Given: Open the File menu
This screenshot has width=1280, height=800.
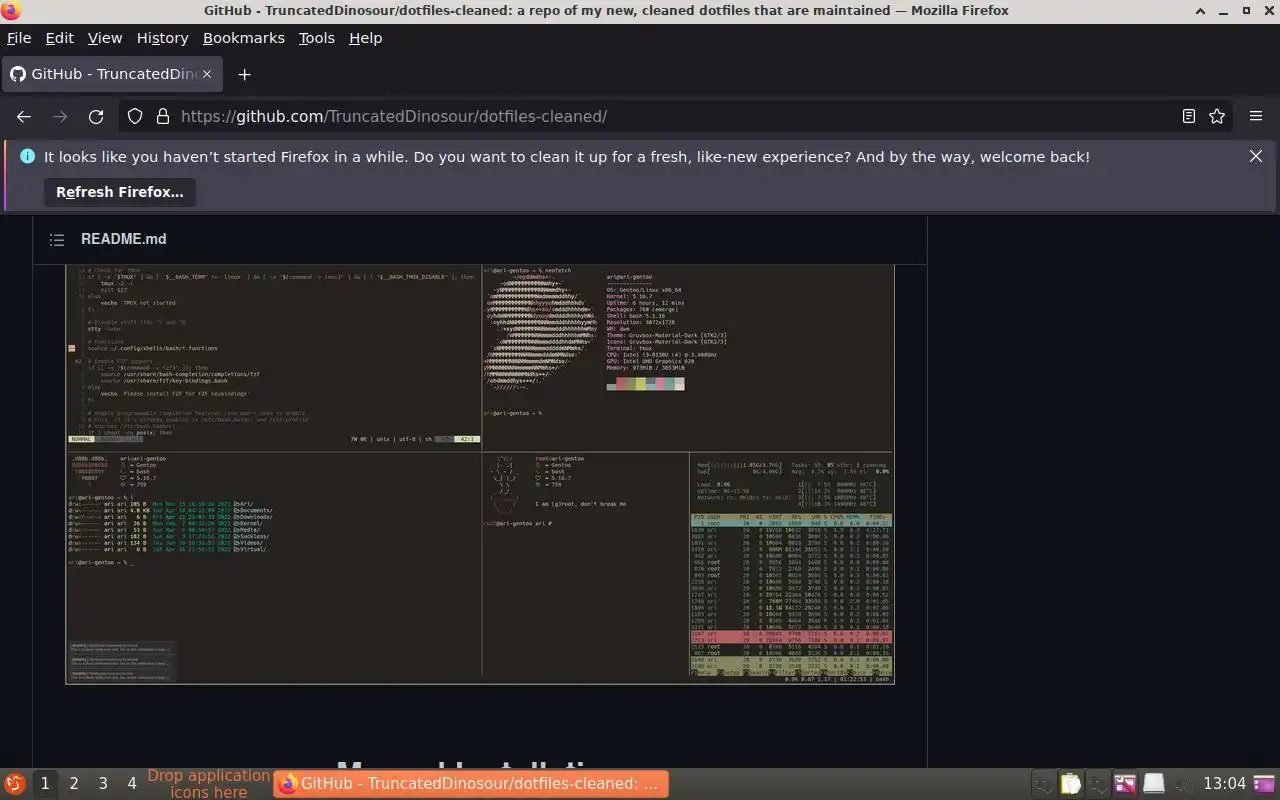Looking at the screenshot, I should coord(19,38).
